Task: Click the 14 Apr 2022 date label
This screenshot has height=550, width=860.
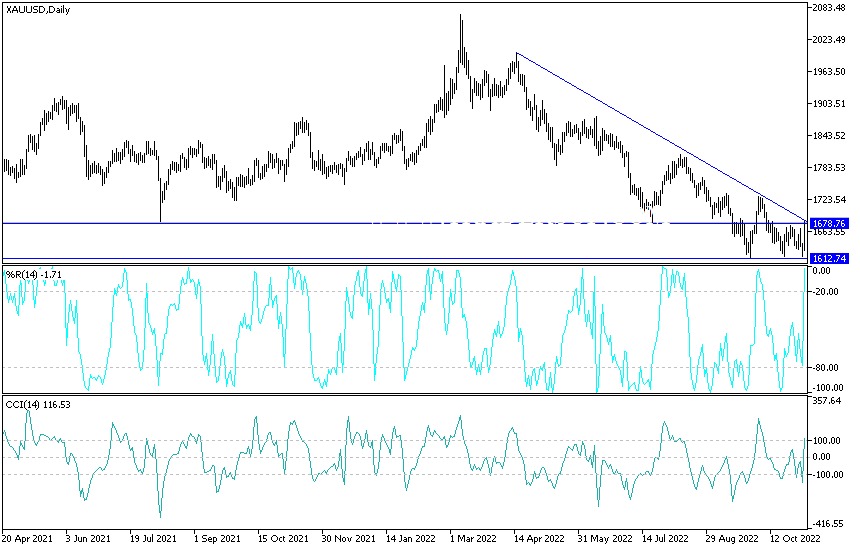Action: coord(539,538)
